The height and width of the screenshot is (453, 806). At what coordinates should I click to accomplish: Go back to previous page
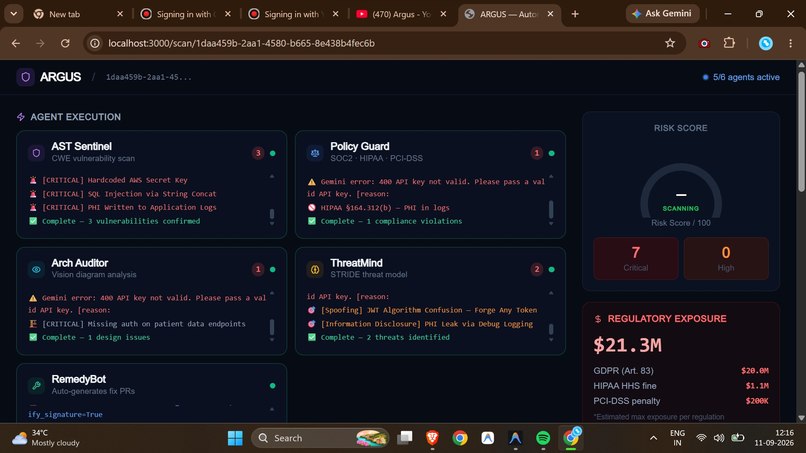[16, 43]
